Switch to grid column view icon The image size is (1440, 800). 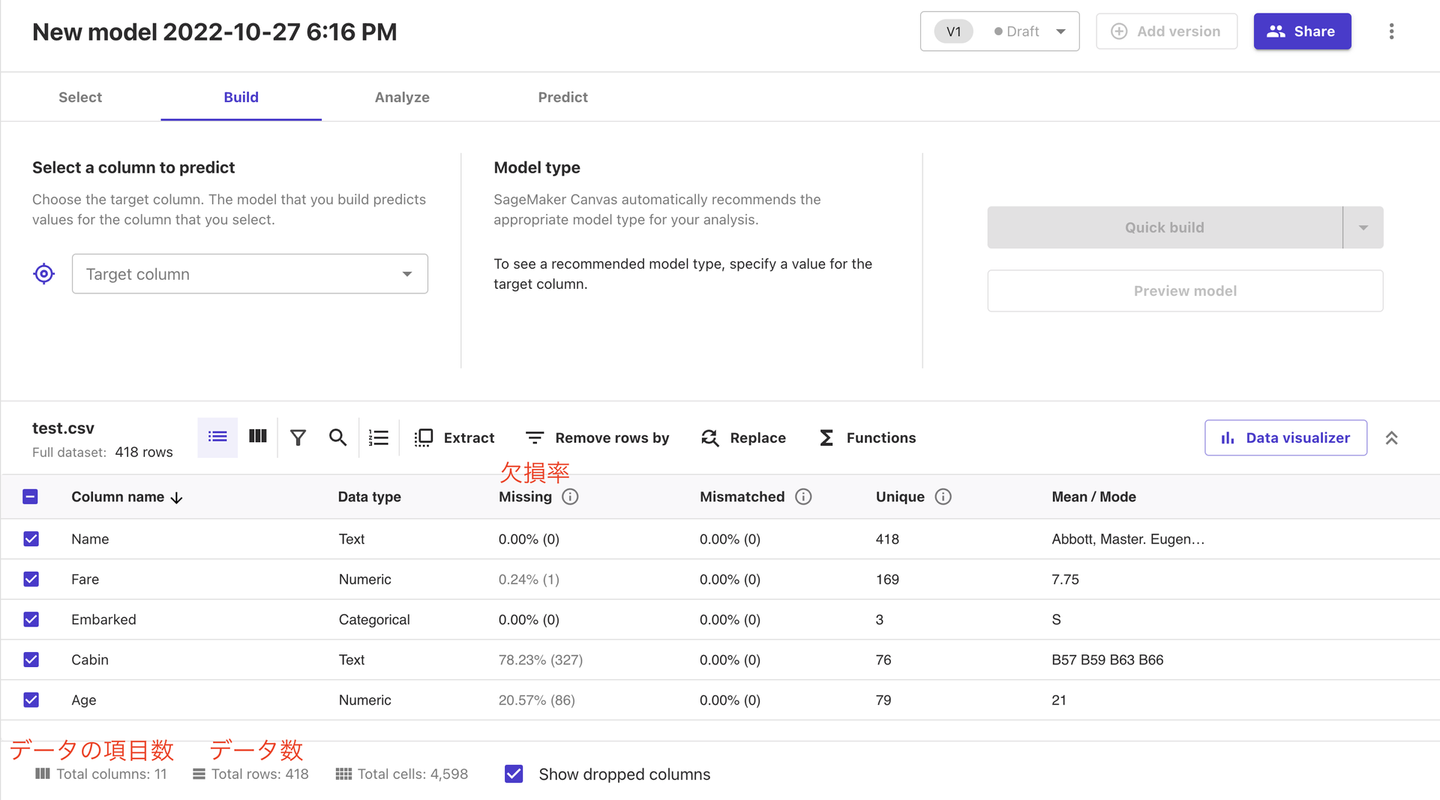[x=258, y=437]
